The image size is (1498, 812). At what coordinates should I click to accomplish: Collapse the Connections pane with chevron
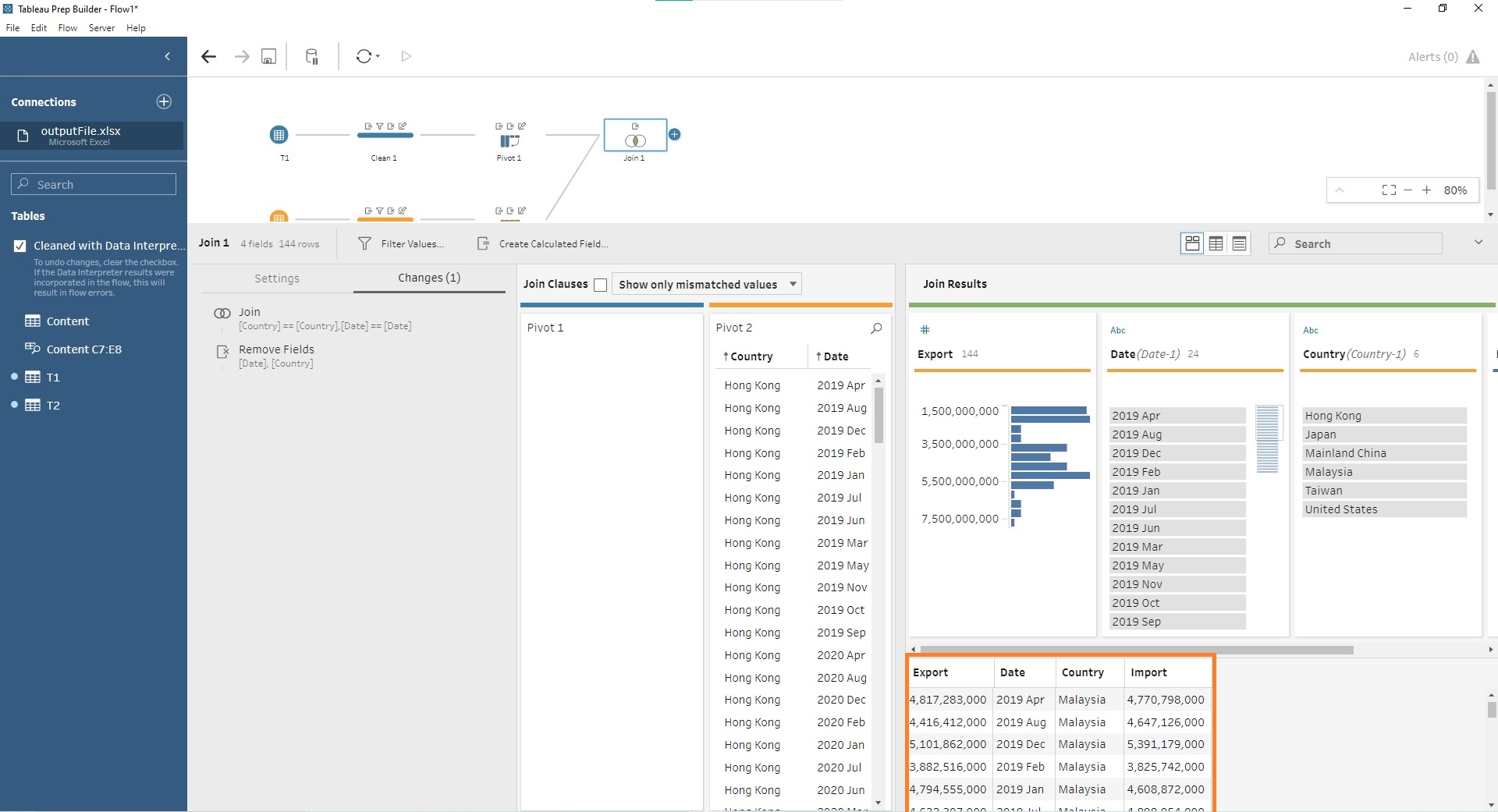(168, 56)
